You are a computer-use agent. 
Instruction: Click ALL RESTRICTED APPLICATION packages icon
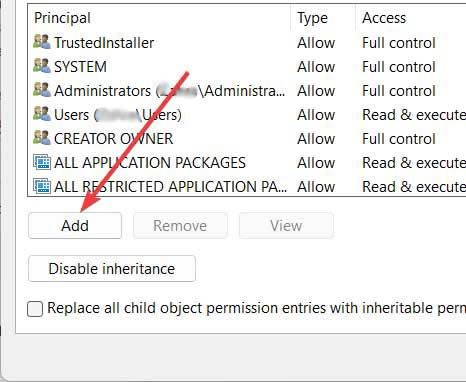click(x=42, y=186)
